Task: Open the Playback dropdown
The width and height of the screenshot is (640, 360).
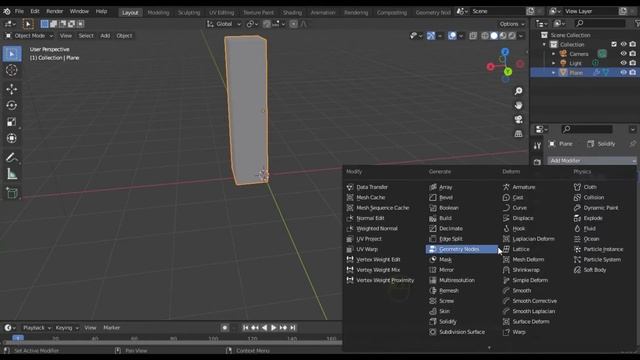Action: 36,327
